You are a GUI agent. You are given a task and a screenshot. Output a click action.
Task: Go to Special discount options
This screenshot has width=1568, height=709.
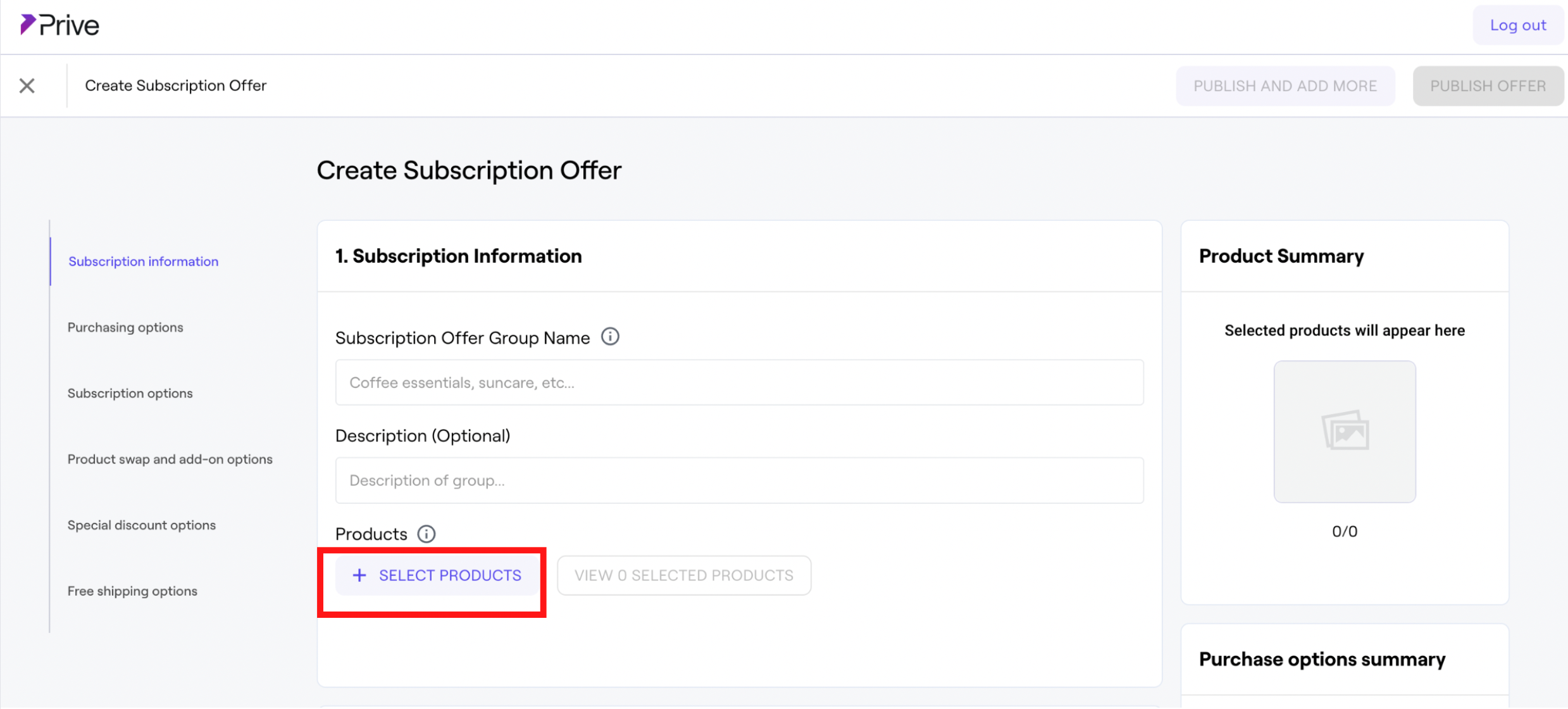(x=141, y=525)
